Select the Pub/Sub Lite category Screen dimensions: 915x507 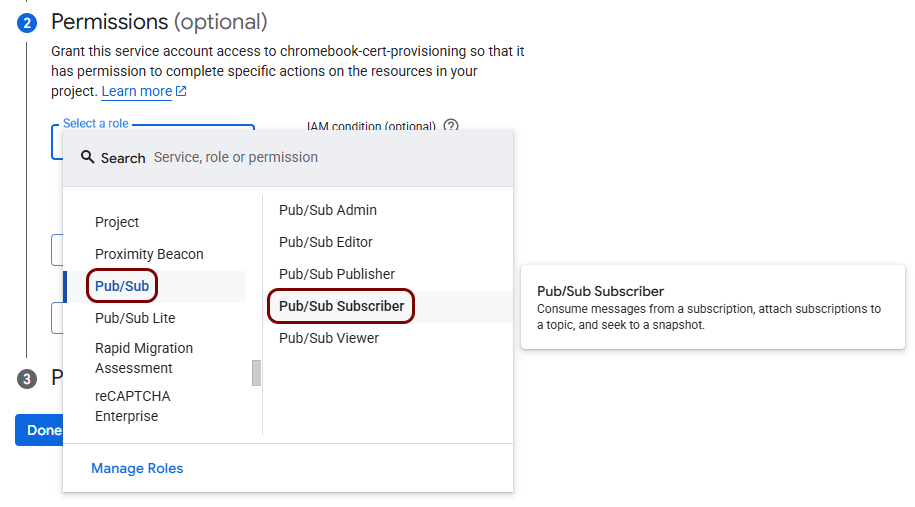coord(135,318)
